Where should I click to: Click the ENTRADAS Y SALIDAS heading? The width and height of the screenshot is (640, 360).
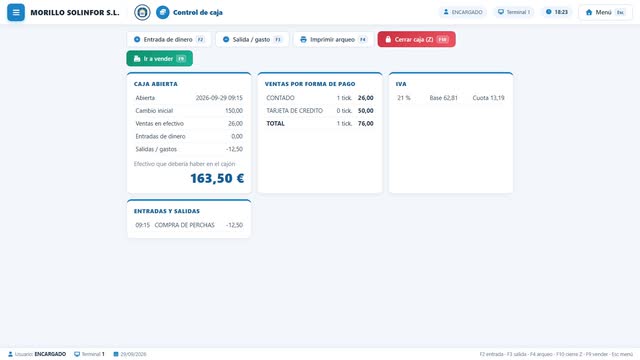[167, 211]
